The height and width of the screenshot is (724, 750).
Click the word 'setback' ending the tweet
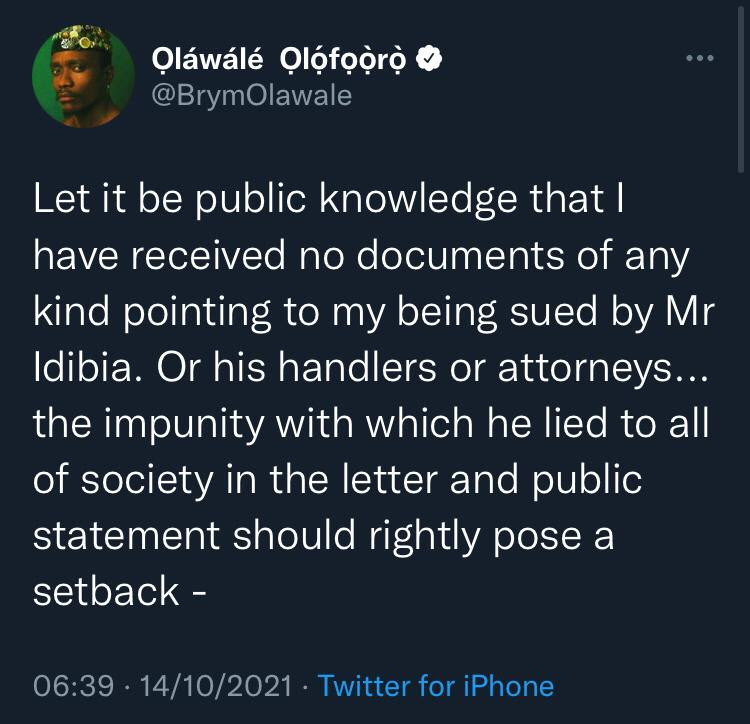coord(106,591)
